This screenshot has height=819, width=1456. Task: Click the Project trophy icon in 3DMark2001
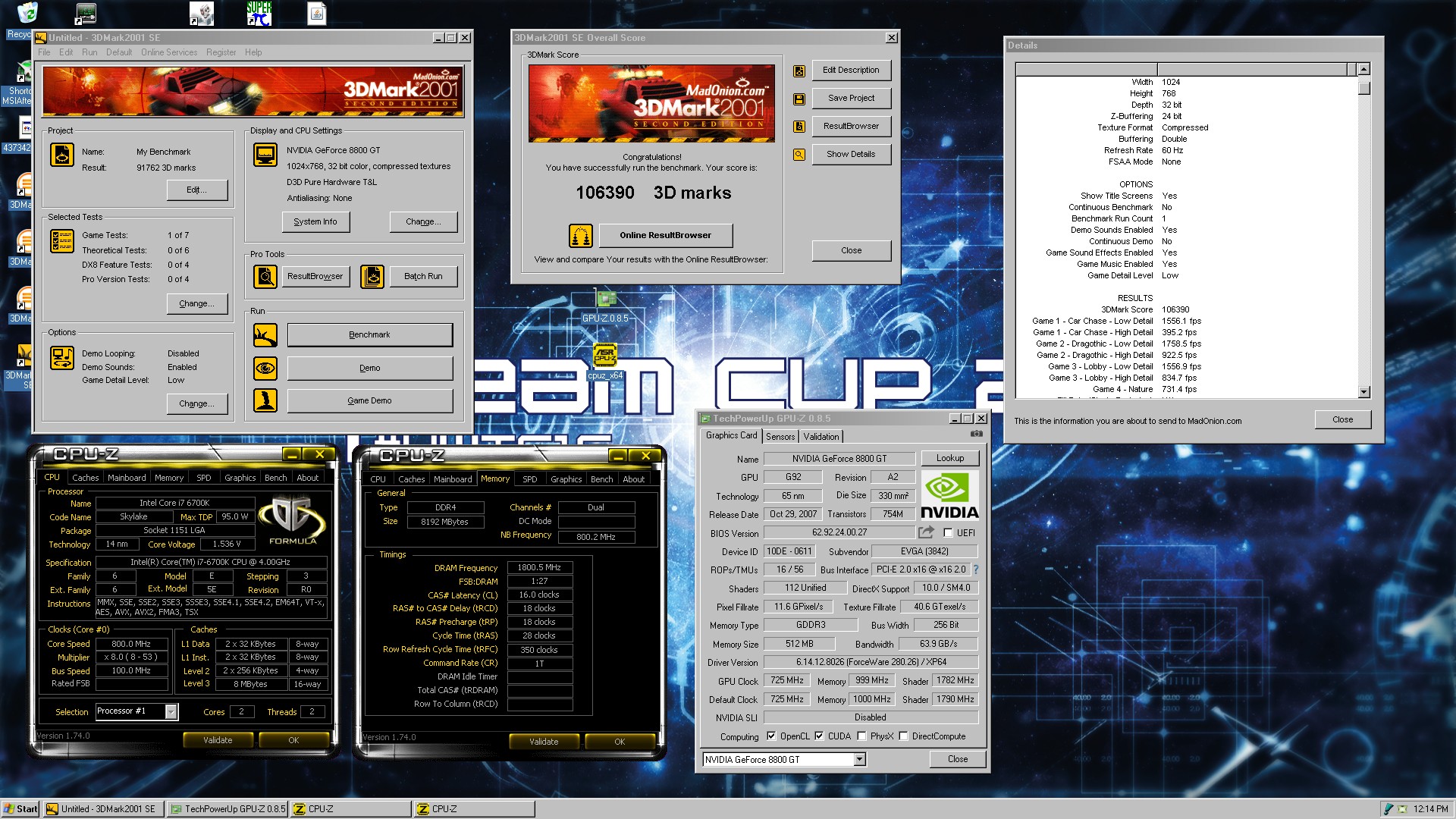(x=61, y=155)
